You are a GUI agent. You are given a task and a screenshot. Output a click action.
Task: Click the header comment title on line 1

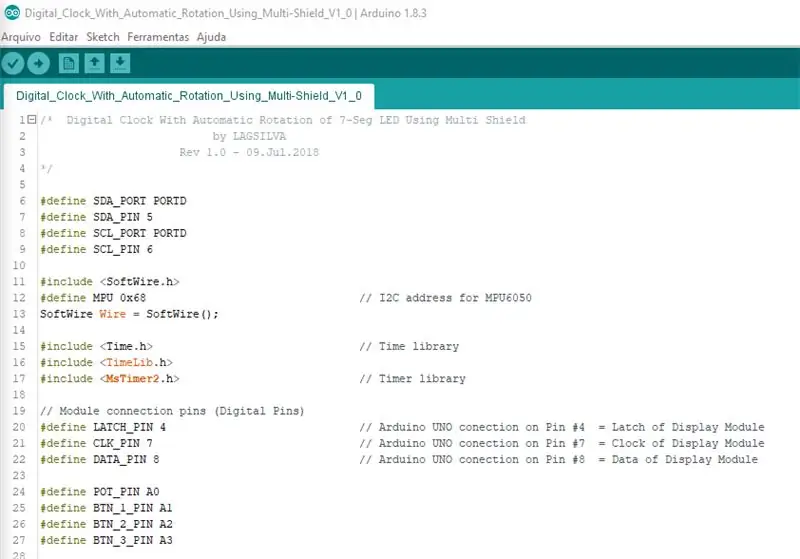(x=296, y=120)
